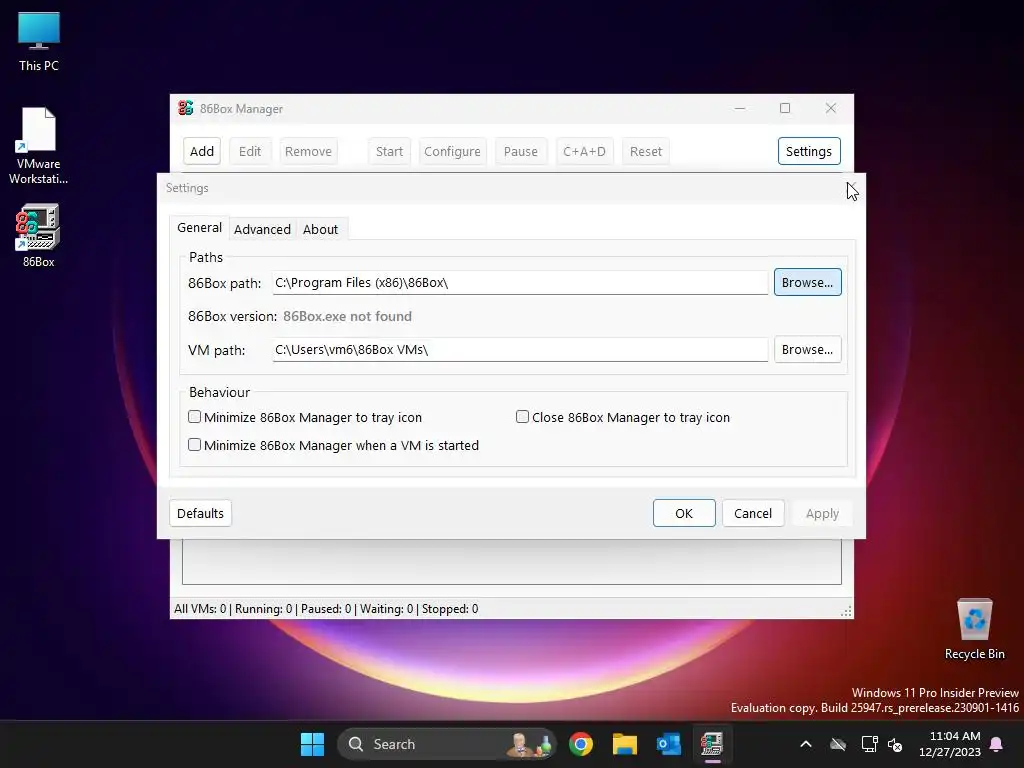The height and width of the screenshot is (768, 1024).
Task: Click Settings button in 86Box Manager
Action: click(808, 151)
